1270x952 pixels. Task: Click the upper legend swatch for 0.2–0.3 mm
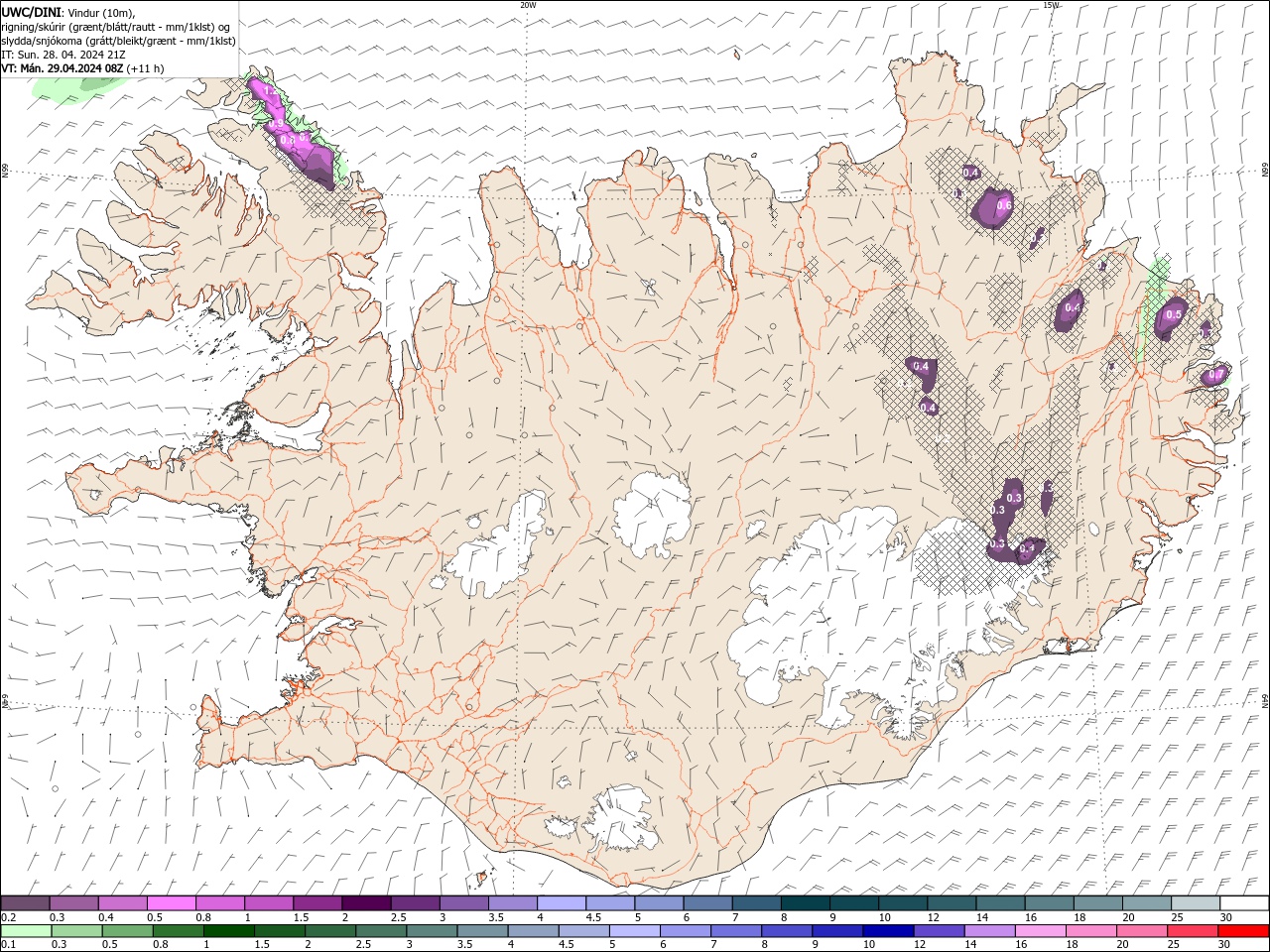coord(25,902)
